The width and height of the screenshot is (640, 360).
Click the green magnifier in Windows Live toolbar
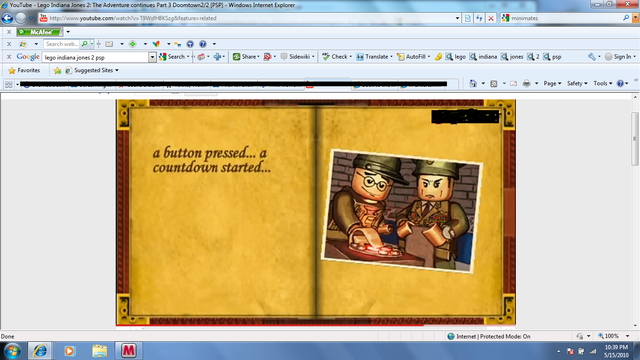click(84, 44)
